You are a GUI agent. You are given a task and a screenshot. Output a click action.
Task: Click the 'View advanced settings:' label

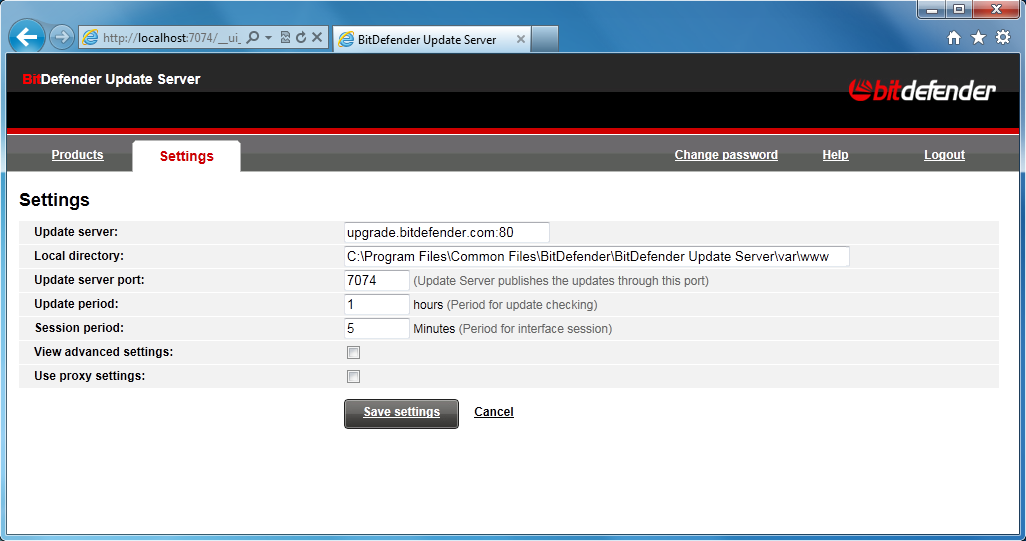(x=103, y=352)
